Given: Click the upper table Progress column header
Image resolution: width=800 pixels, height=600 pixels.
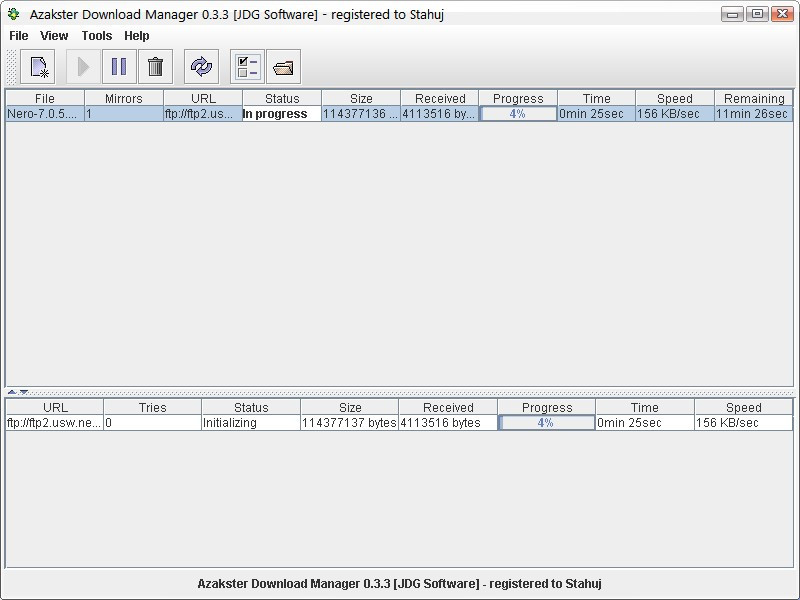Looking at the screenshot, I should [x=518, y=98].
